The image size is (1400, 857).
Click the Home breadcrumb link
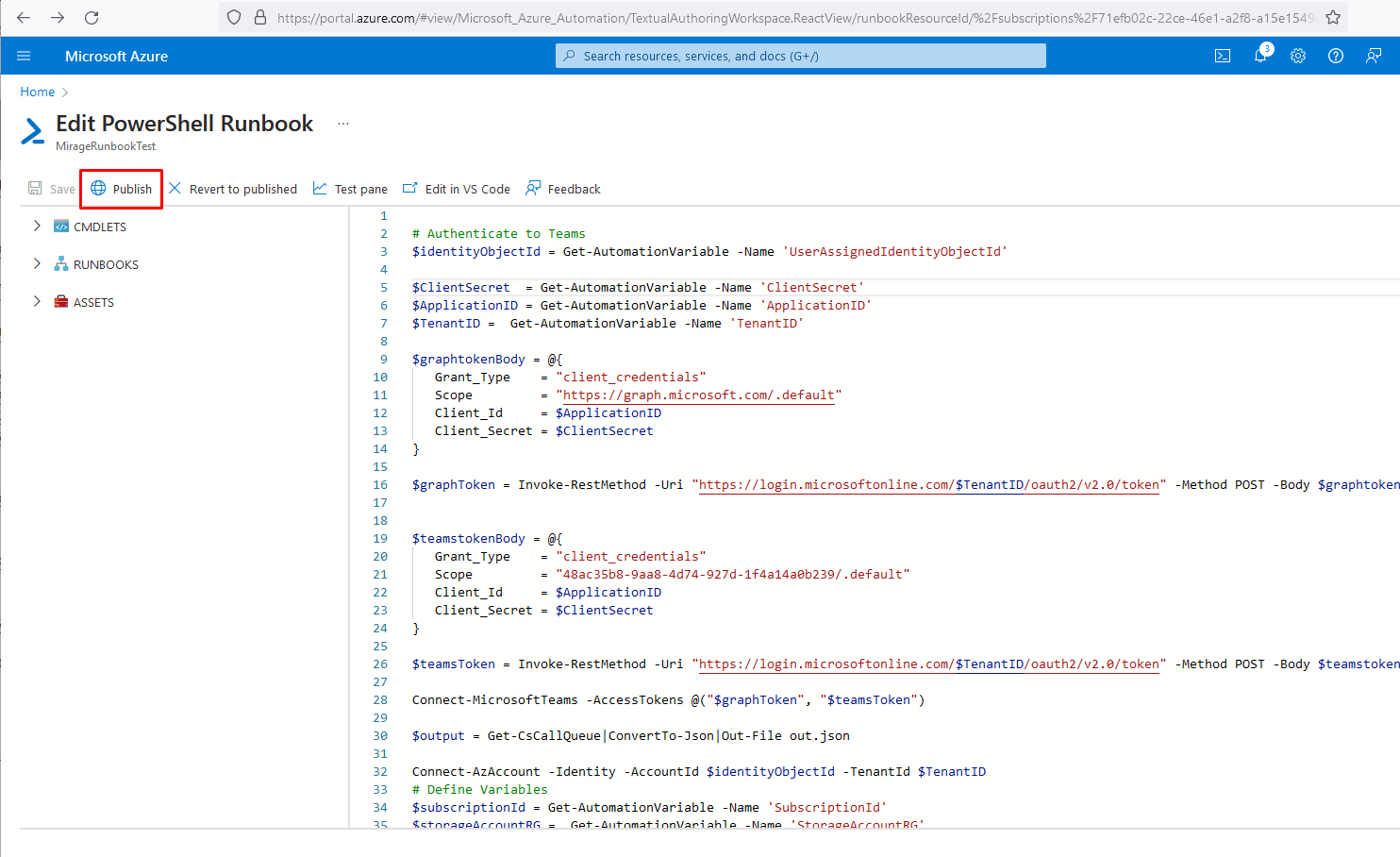(38, 92)
